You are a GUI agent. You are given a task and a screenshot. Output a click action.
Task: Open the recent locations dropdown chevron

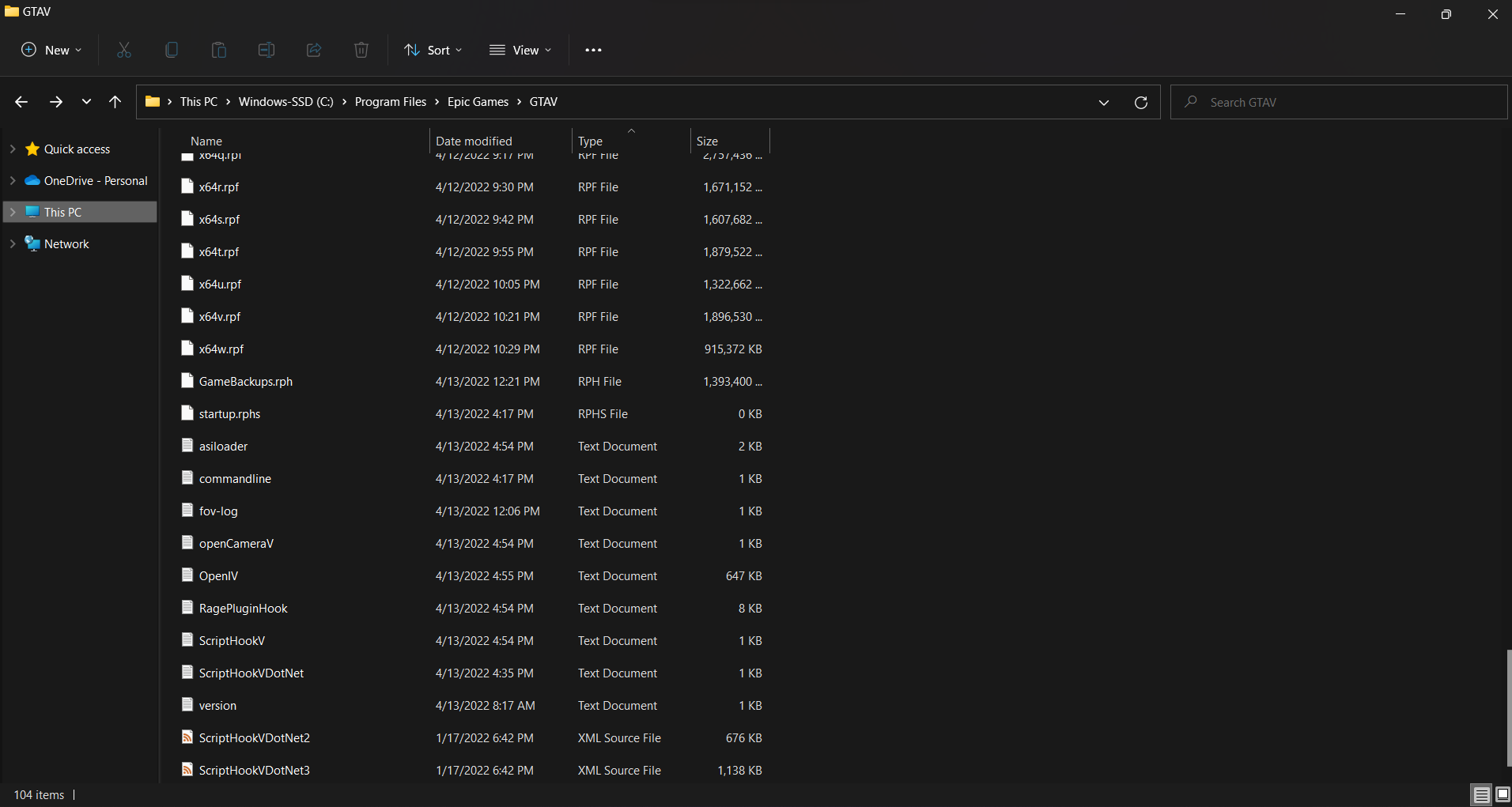coord(86,102)
